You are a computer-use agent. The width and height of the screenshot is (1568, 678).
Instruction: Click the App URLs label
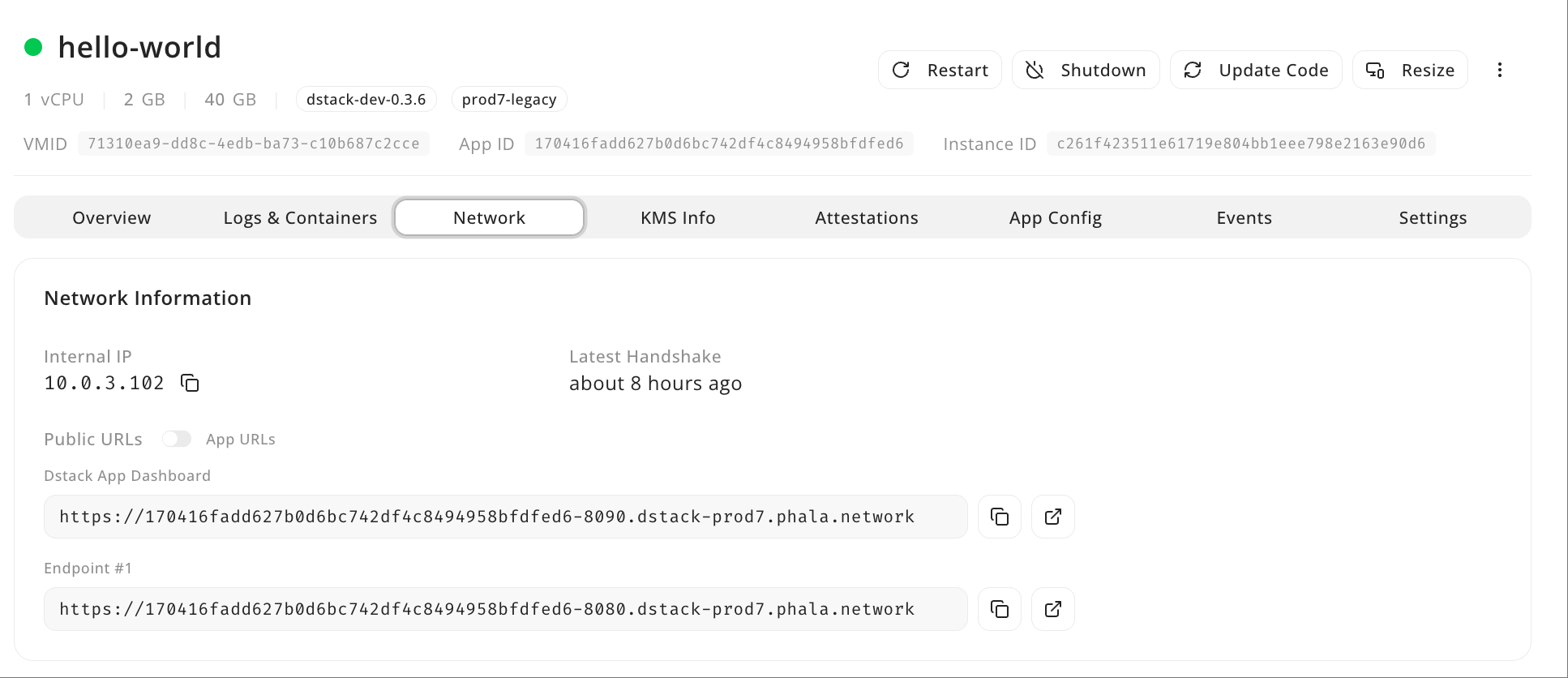pos(241,439)
